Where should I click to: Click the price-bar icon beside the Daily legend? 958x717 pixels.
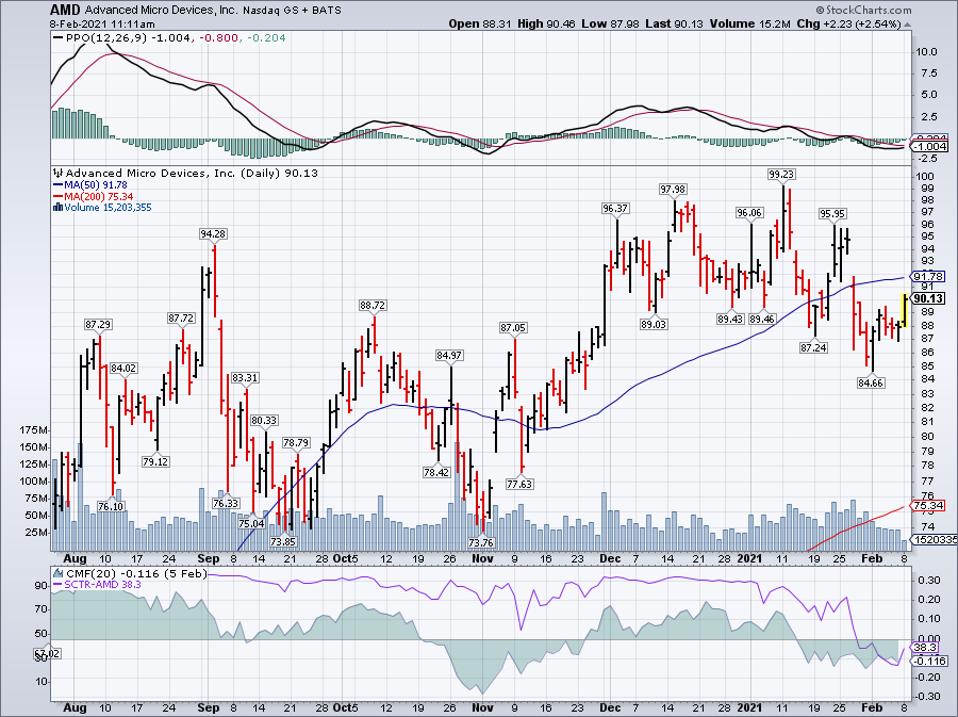tap(59, 173)
